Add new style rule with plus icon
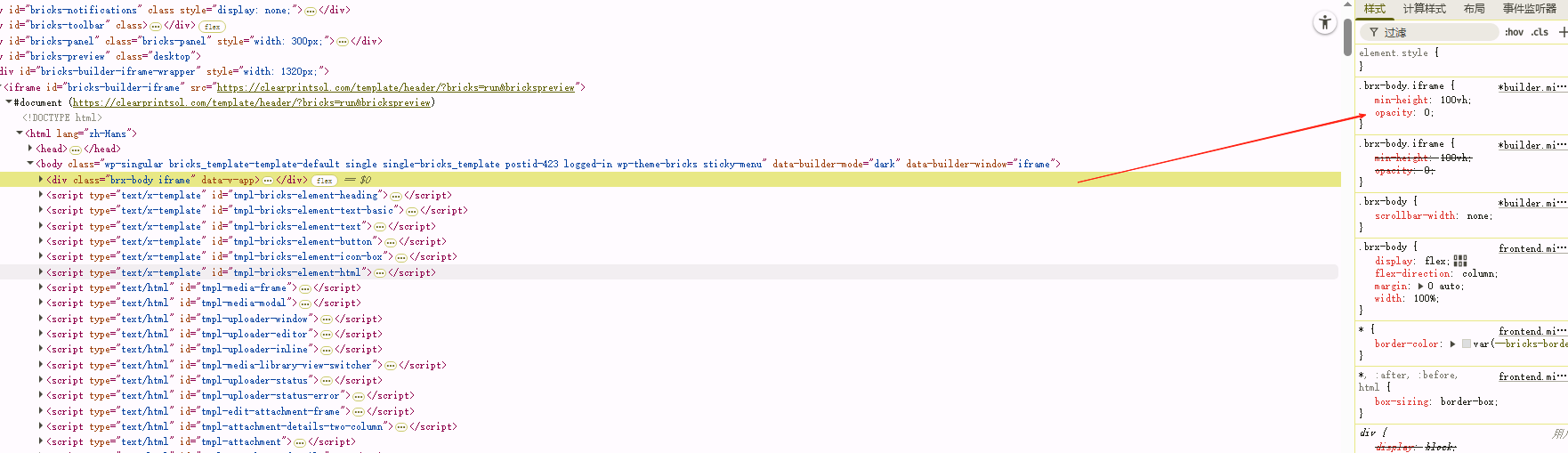 click(1563, 32)
